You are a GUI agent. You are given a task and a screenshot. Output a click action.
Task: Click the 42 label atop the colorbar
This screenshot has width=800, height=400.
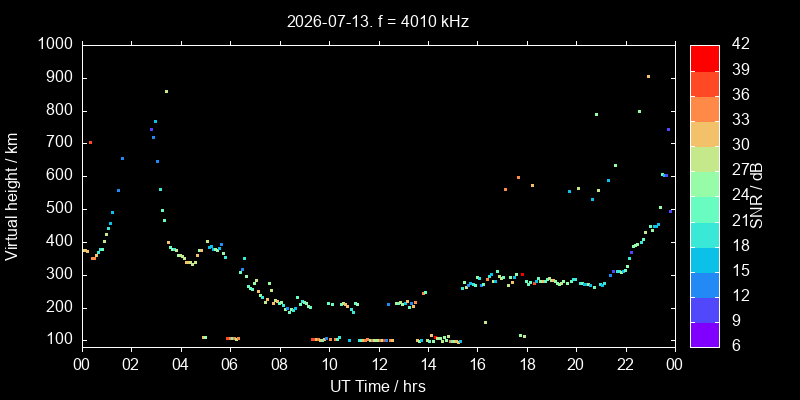(x=739, y=44)
